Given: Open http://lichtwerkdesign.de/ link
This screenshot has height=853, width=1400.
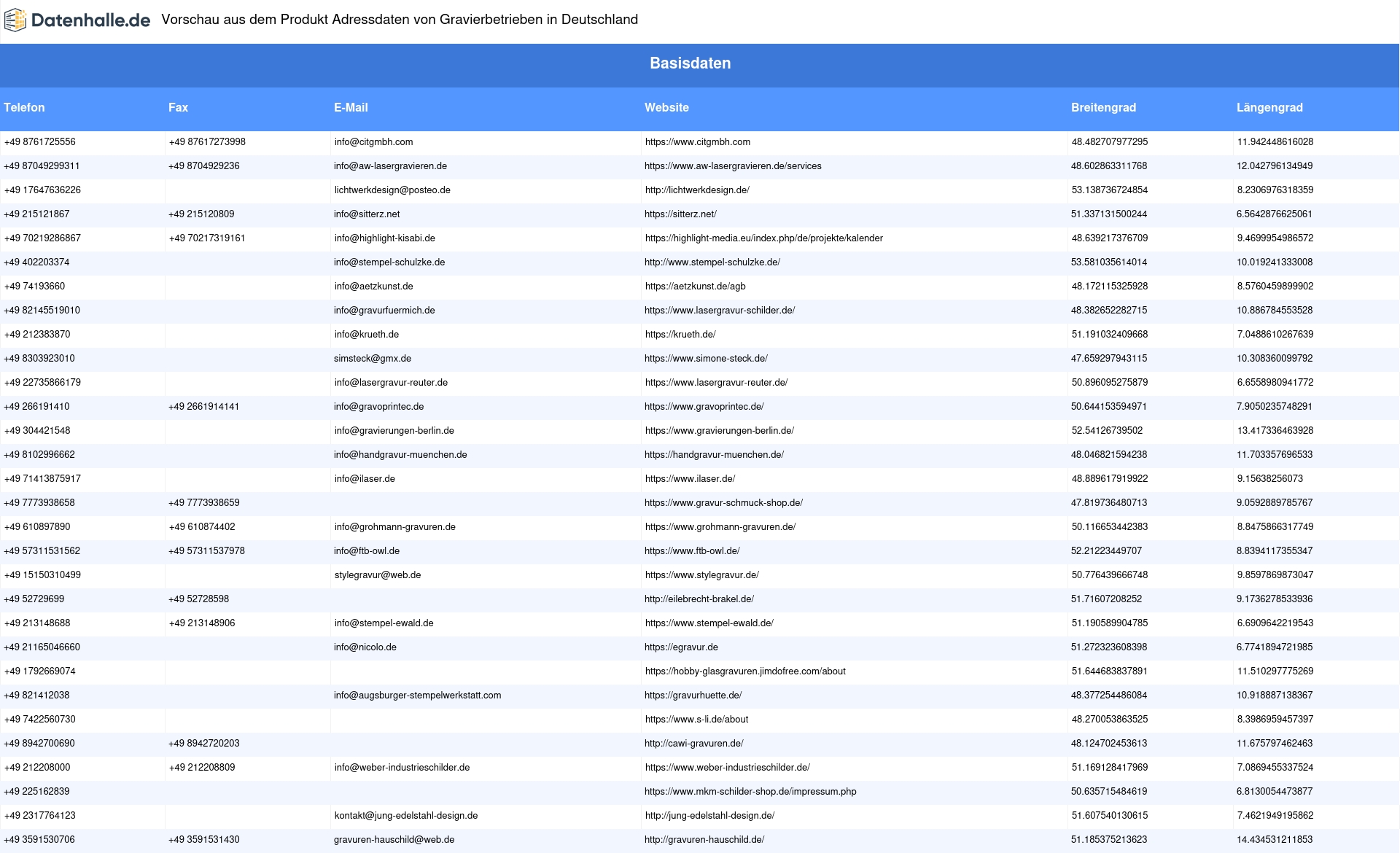Looking at the screenshot, I should (x=697, y=190).
